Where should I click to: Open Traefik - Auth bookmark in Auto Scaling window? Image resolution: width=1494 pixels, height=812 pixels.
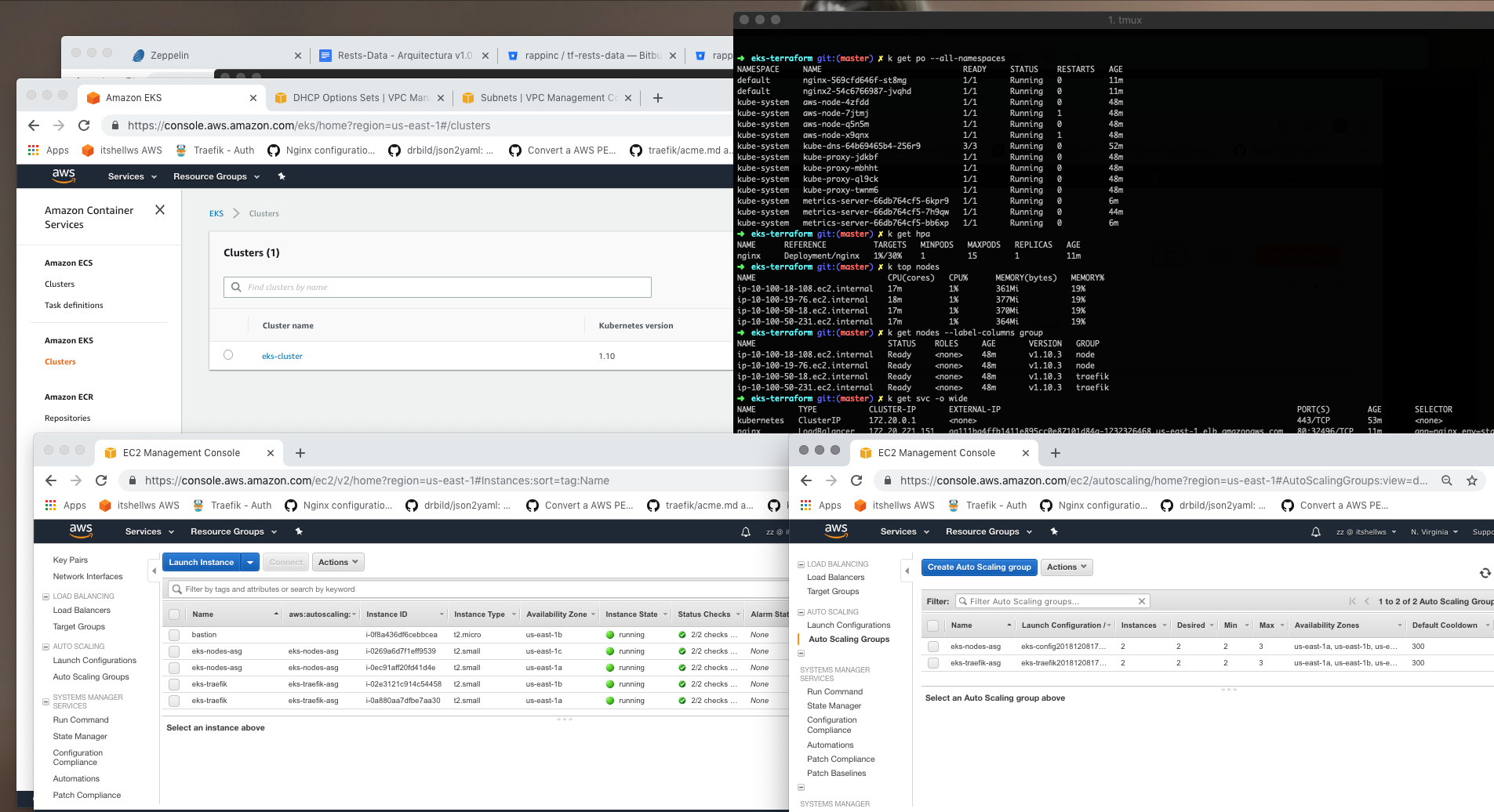987,506
